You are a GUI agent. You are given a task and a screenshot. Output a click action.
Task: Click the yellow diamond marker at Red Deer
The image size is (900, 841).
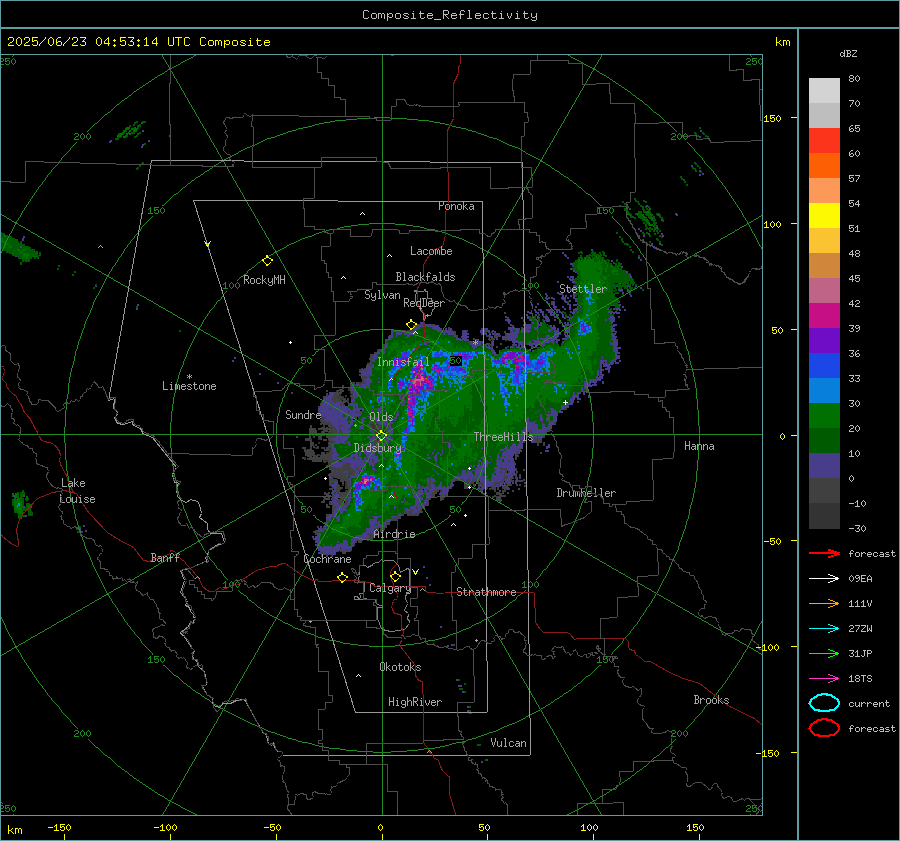411,325
